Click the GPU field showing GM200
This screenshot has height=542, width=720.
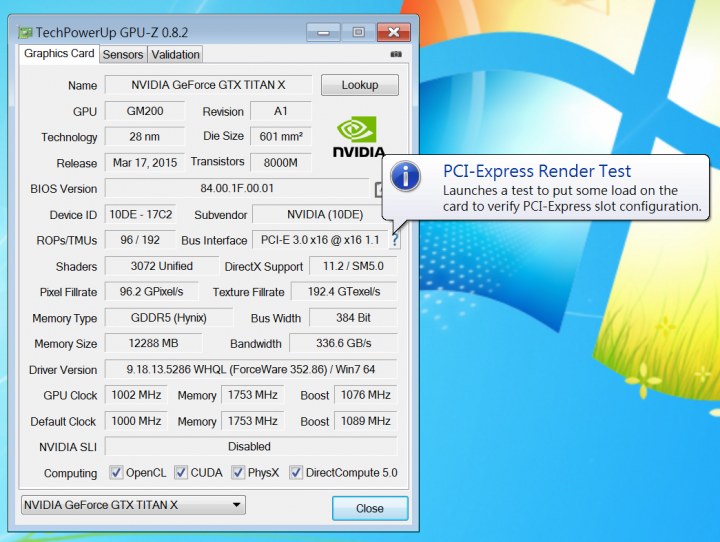coord(145,111)
